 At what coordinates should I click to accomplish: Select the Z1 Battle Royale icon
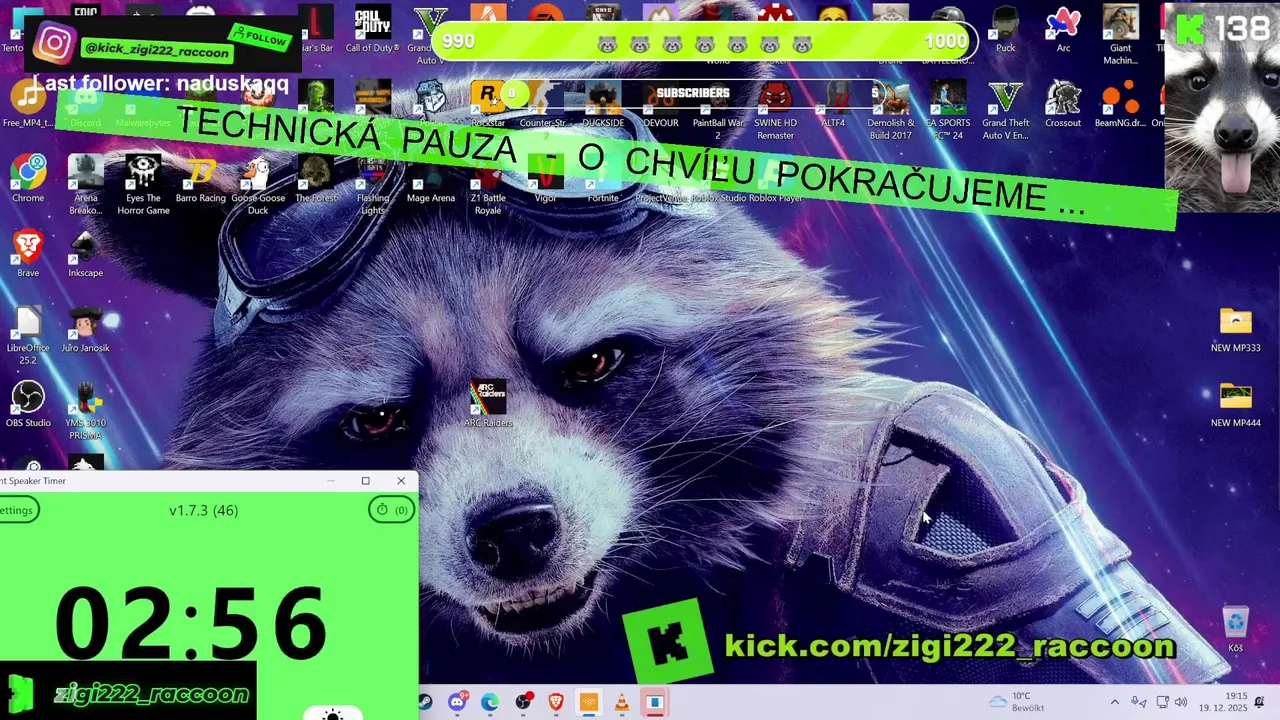tap(488, 185)
